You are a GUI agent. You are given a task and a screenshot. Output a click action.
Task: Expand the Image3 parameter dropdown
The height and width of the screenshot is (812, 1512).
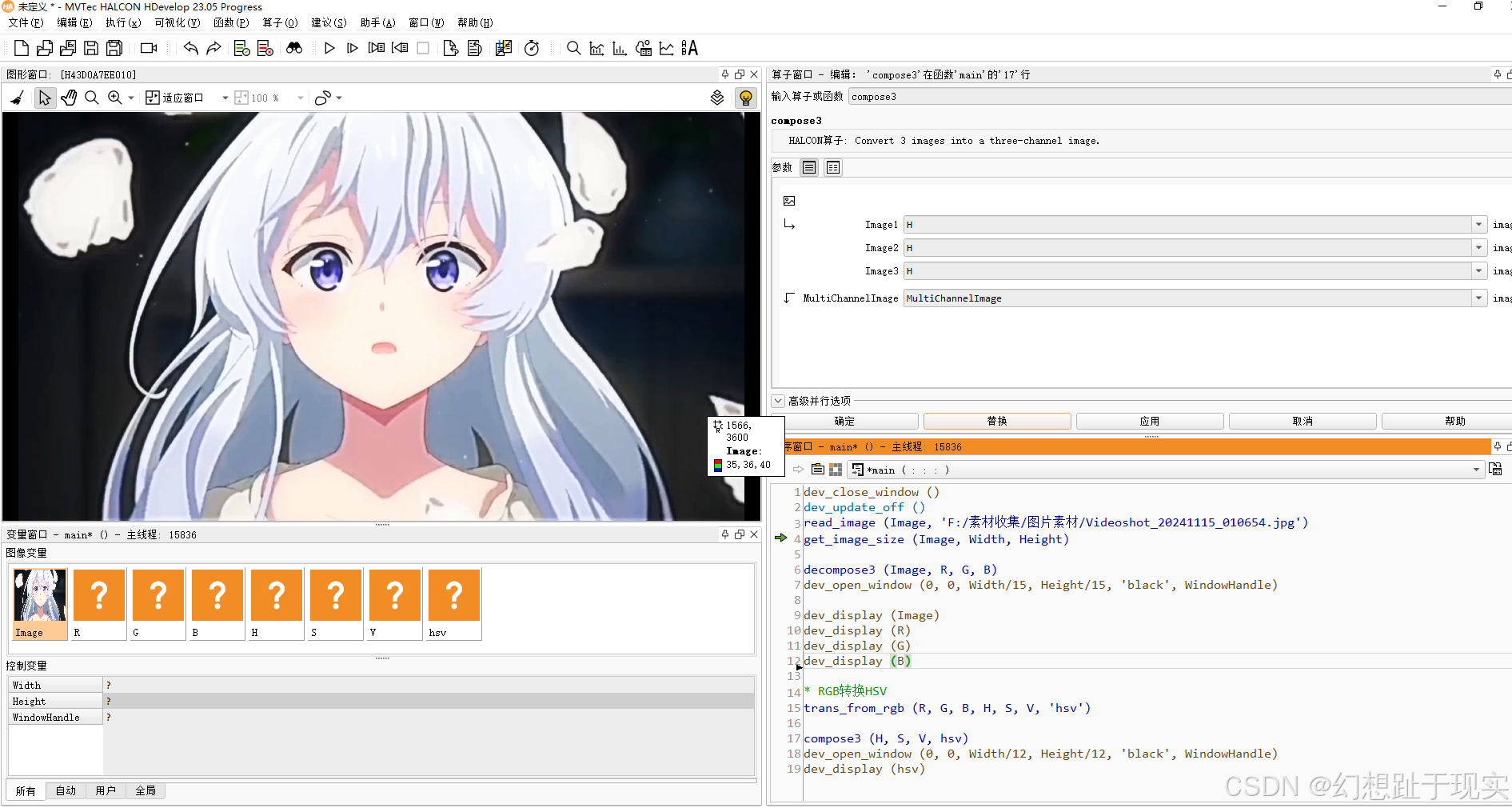(1479, 271)
